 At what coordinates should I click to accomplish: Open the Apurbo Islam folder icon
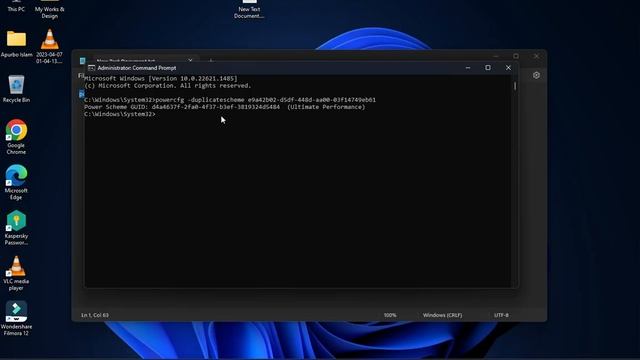[x=16, y=44]
